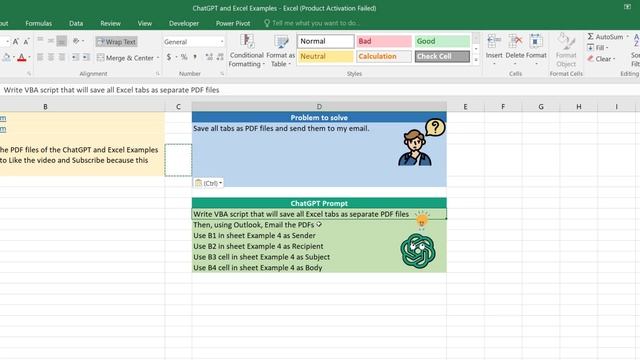The image size is (640, 360).
Task: Click the Clear eraser icon
Action: [x=591, y=59]
